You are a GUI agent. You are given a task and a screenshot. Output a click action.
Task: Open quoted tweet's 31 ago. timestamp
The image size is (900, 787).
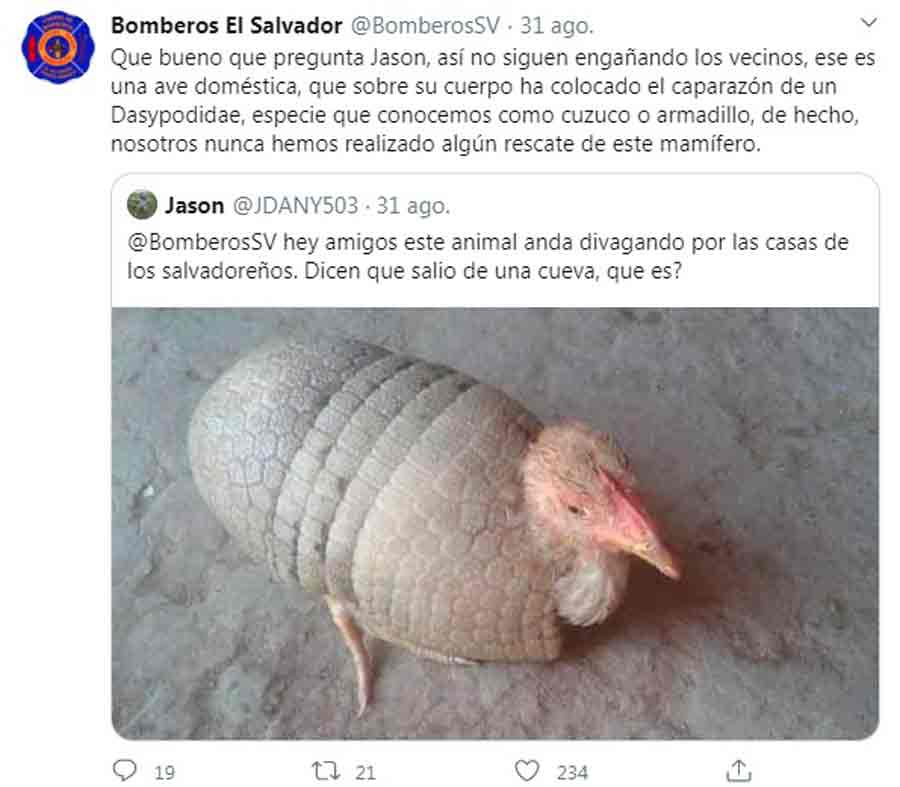pos(413,206)
